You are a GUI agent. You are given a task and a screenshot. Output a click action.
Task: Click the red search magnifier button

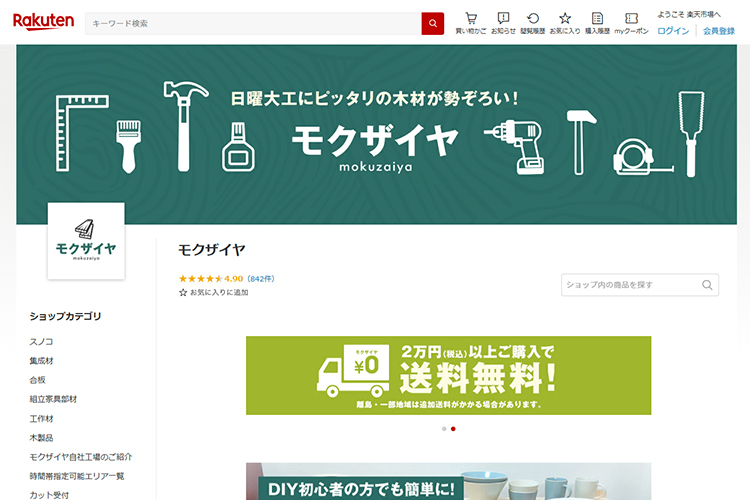point(432,23)
